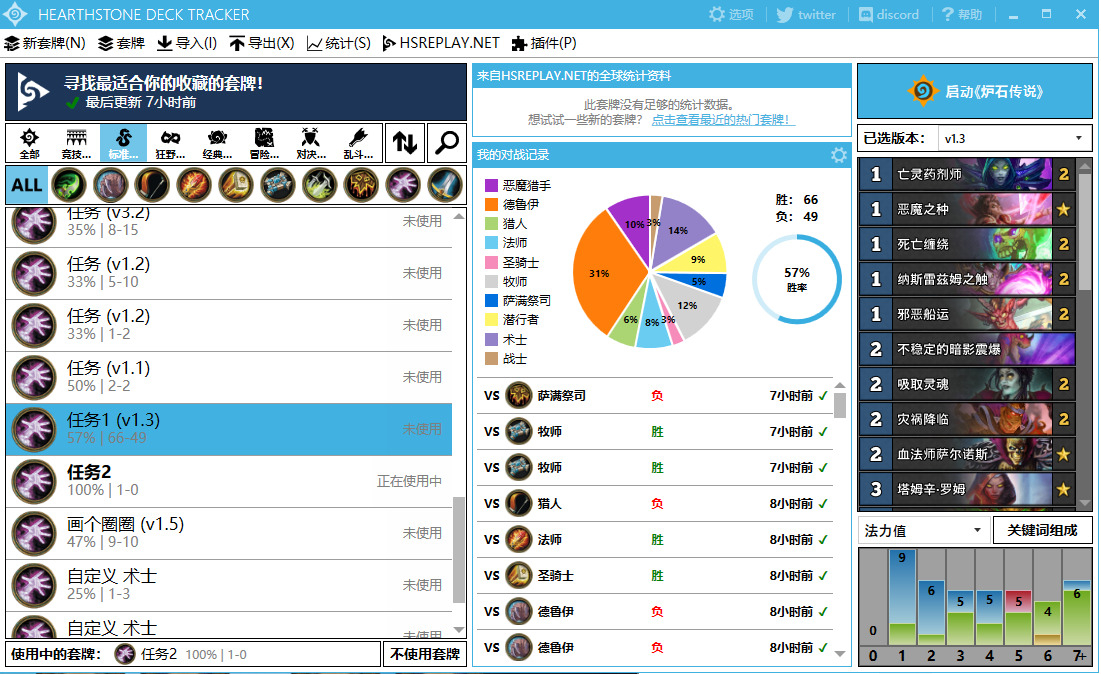This screenshot has height=674, width=1101.
Task: Select the 对决 duels deck filter
Action: coord(310,143)
